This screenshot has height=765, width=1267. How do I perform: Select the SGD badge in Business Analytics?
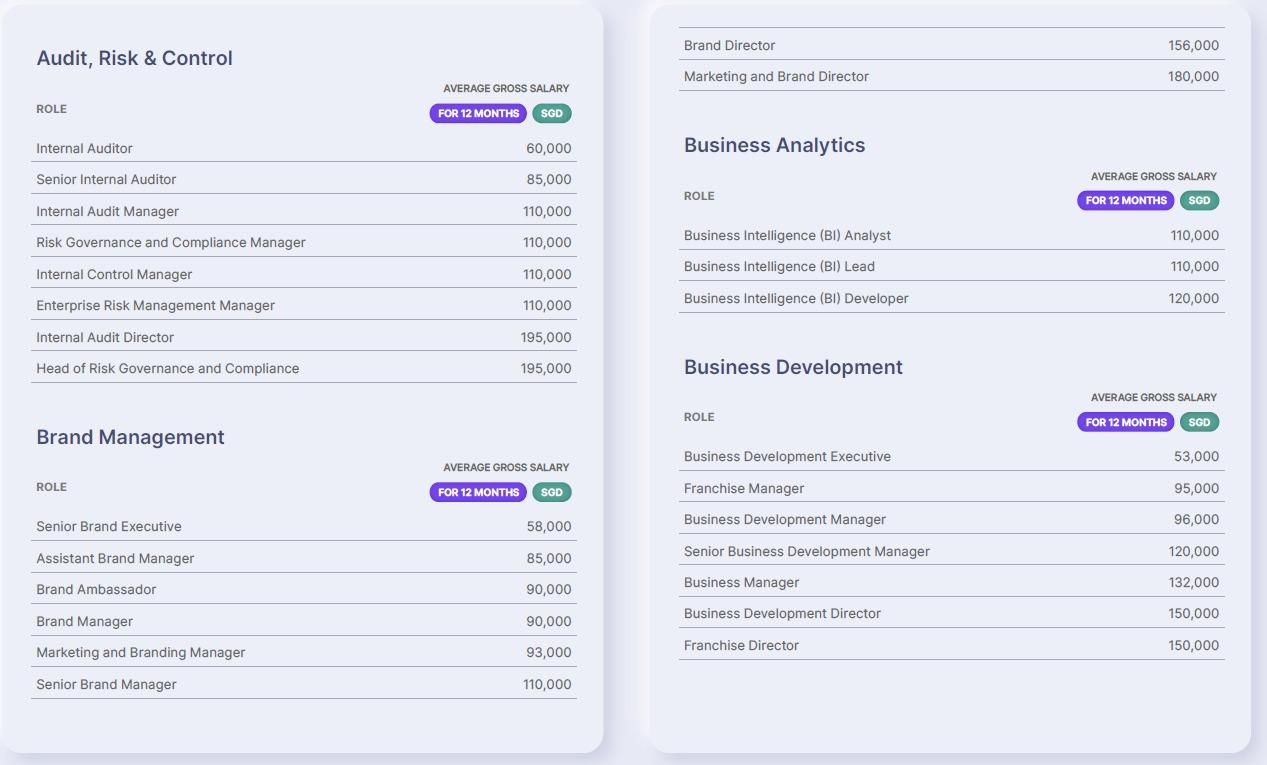point(1199,200)
